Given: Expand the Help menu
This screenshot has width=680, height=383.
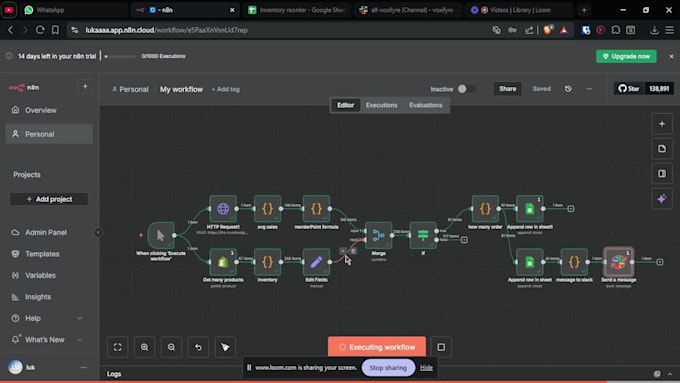Looking at the screenshot, I should point(80,318).
